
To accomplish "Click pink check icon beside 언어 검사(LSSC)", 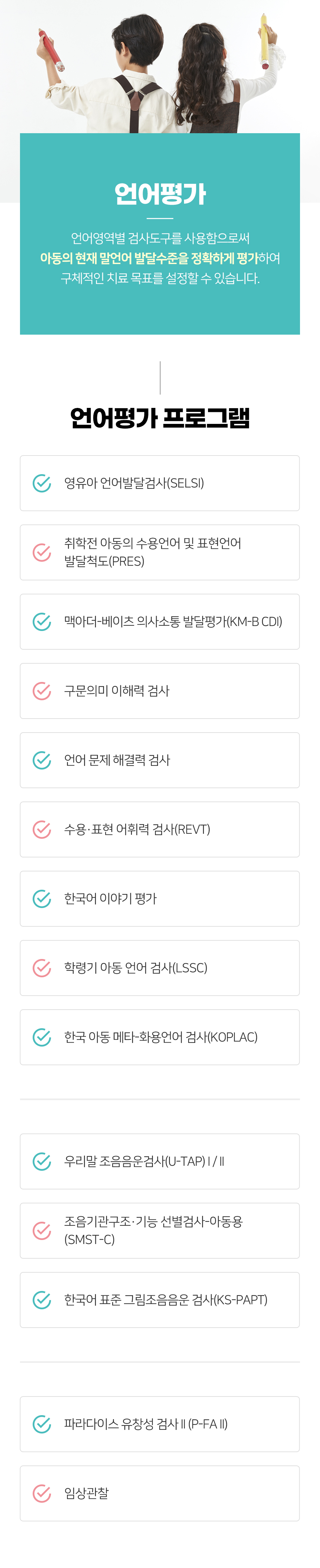I will click(41, 968).
